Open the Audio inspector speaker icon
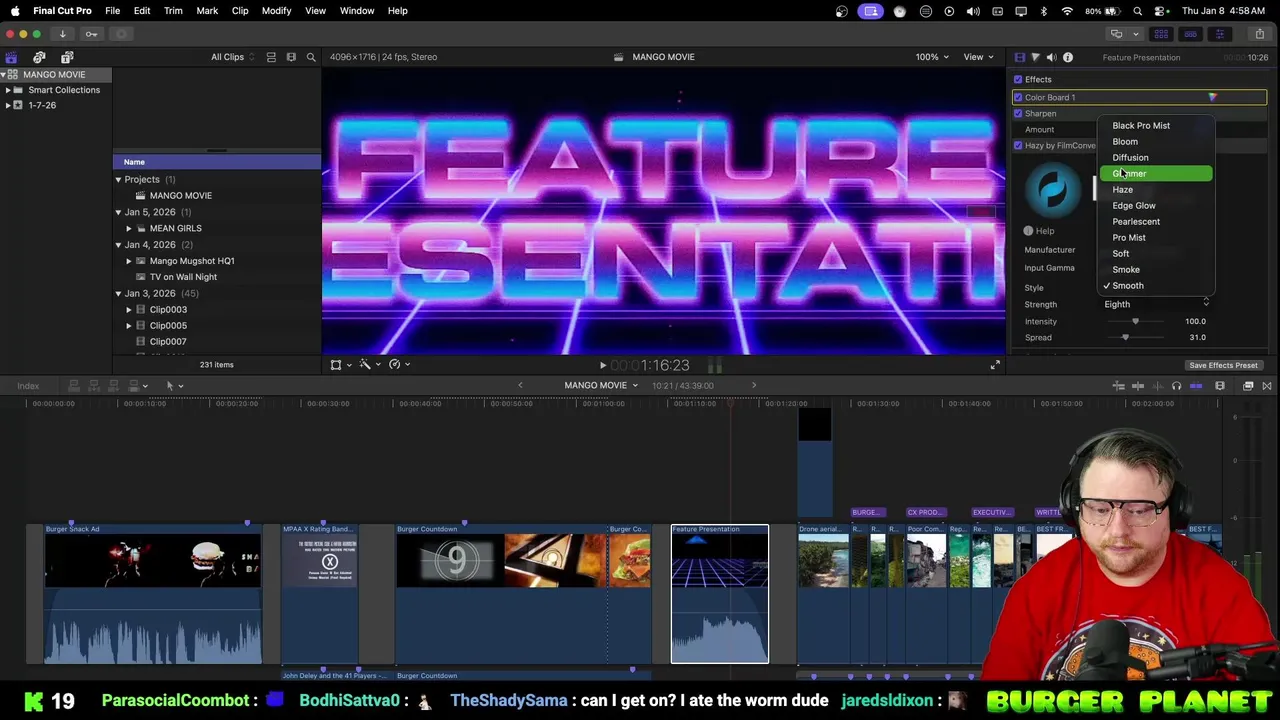The width and height of the screenshot is (1280, 720). (x=1051, y=57)
